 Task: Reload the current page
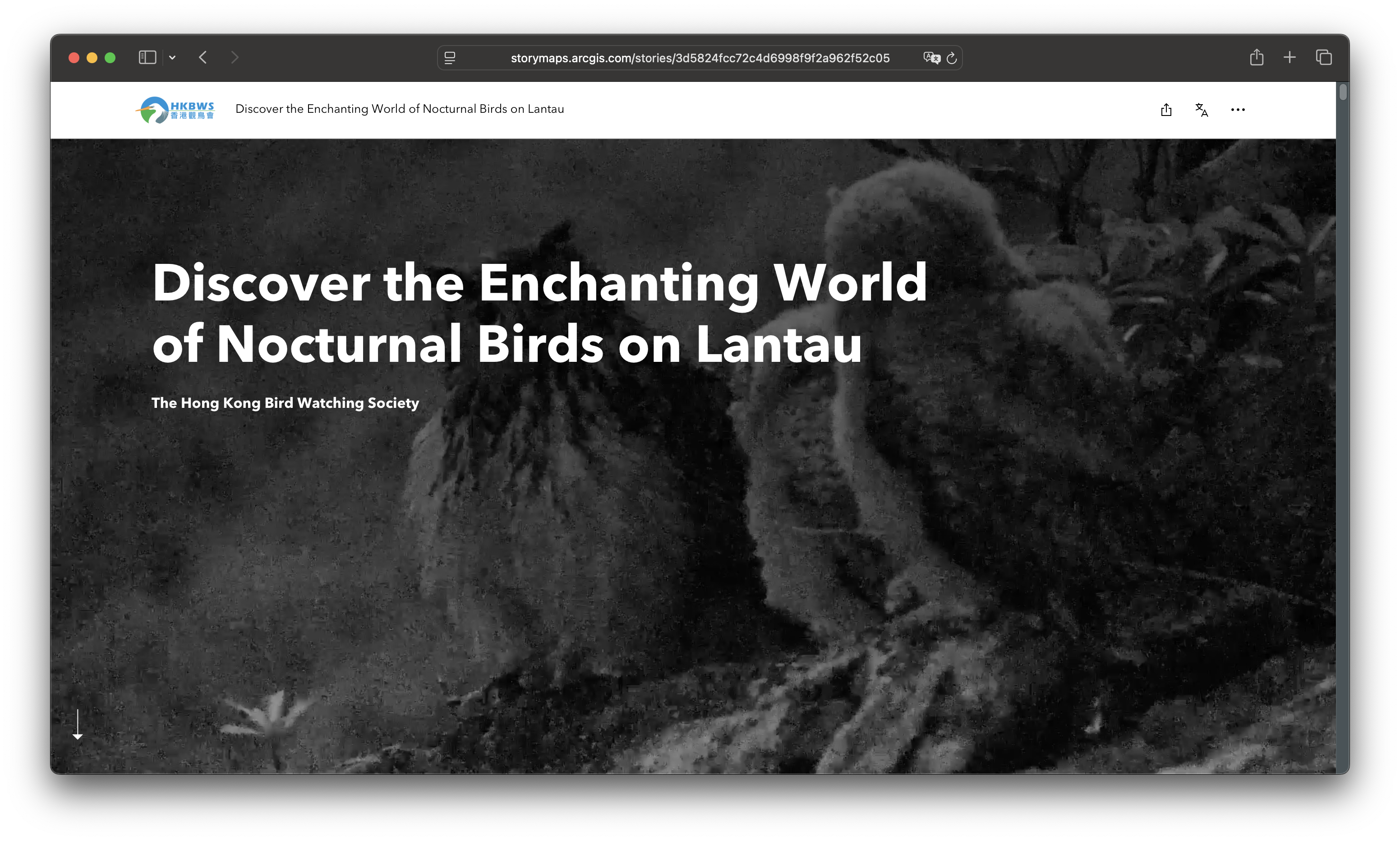point(952,58)
